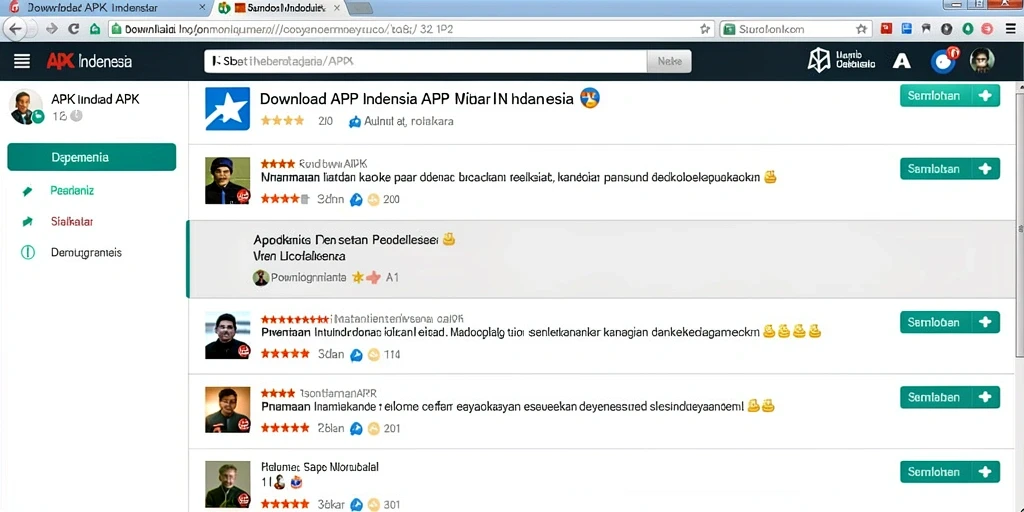Select the Depemenia sidebar item
This screenshot has width=1024, height=512.
tap(91, 157)
